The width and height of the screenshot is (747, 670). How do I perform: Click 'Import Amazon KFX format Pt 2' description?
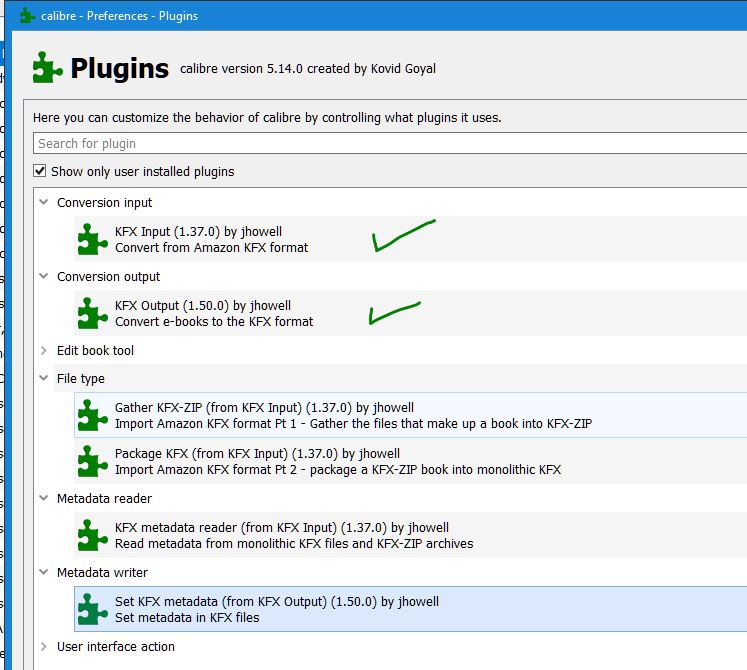(338, 469)
